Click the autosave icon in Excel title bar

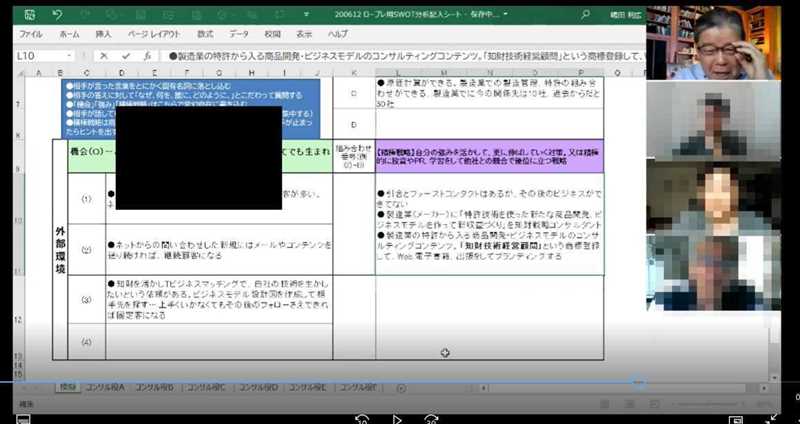pos(30,15)
